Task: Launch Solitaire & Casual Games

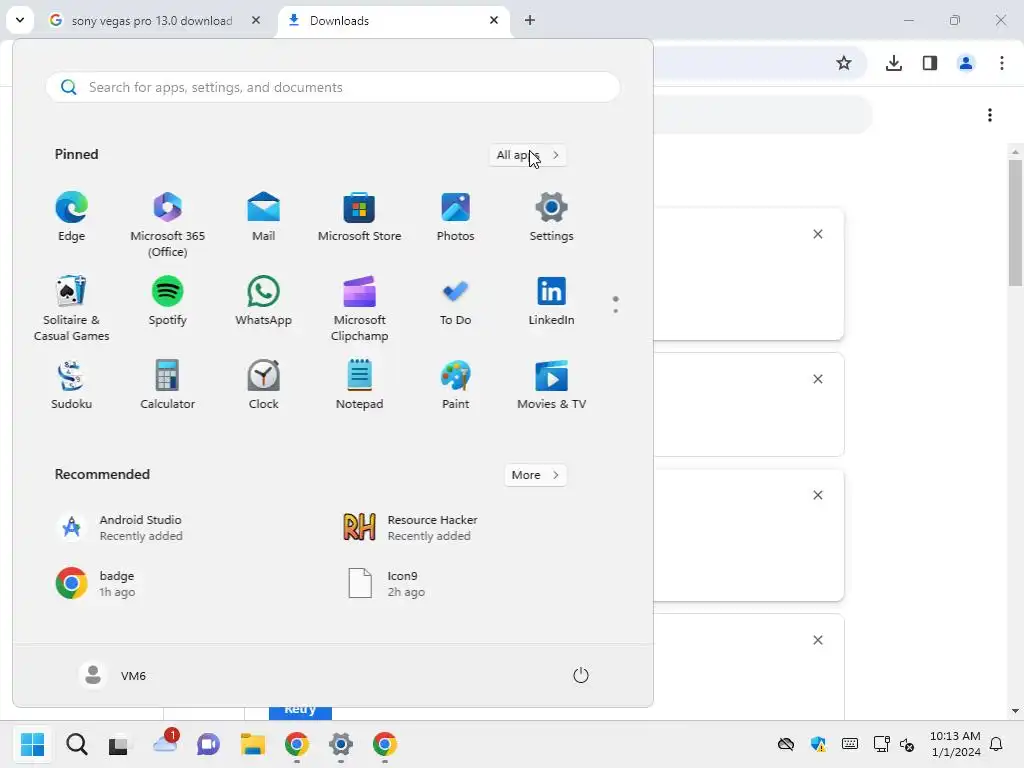Action: coord(71,308)
